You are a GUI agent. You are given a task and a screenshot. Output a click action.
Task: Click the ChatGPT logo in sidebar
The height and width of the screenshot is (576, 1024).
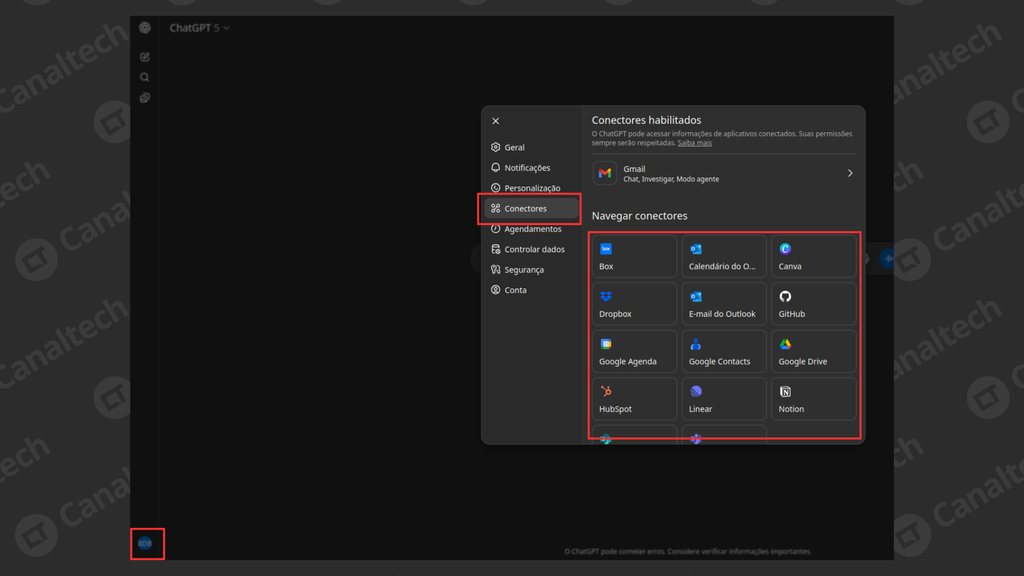pos(145,27)
